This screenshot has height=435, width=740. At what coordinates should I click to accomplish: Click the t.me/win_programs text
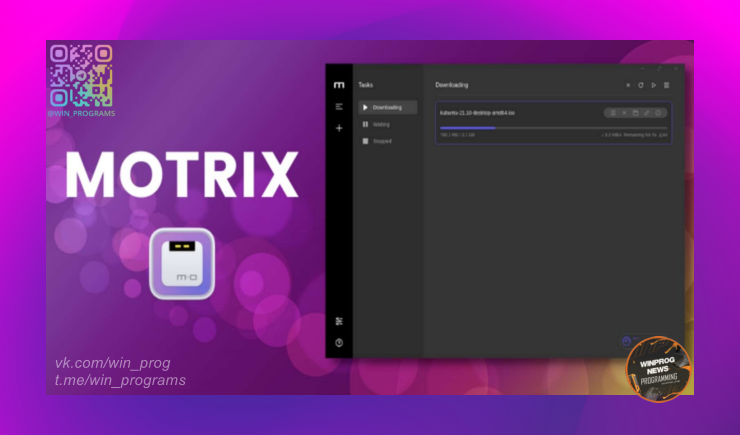point(120,380)
